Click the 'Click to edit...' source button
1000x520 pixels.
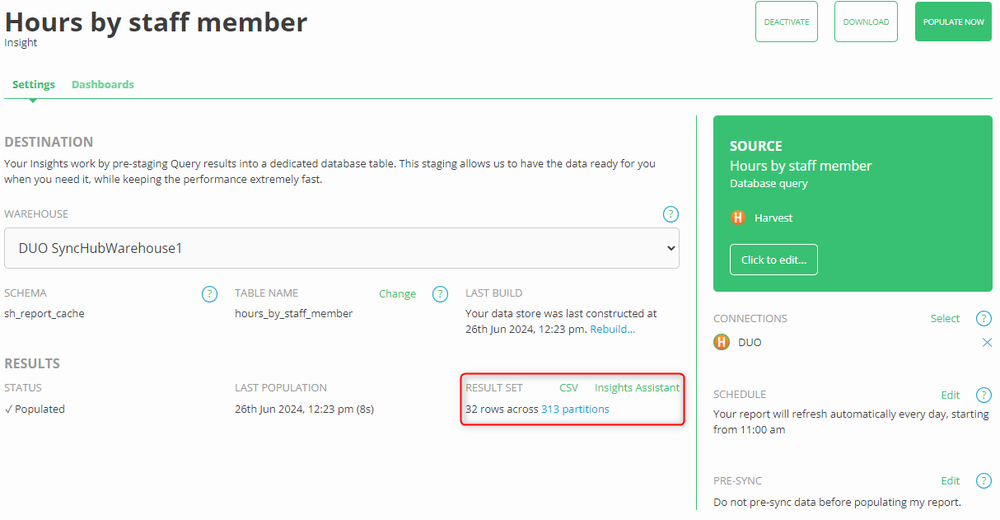click(773, 260)
